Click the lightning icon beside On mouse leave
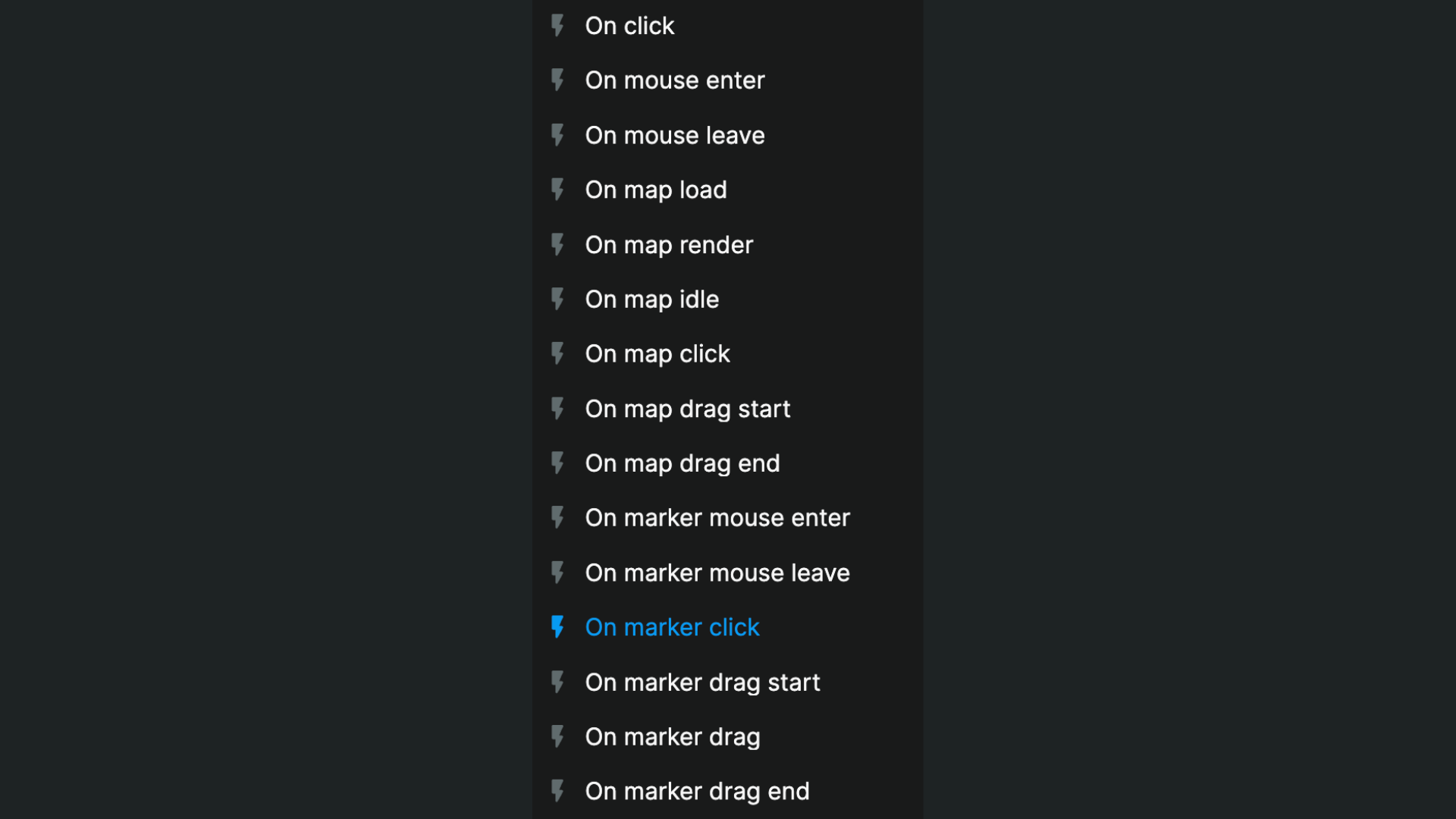 pyautogui.click(x=557, y=135)
